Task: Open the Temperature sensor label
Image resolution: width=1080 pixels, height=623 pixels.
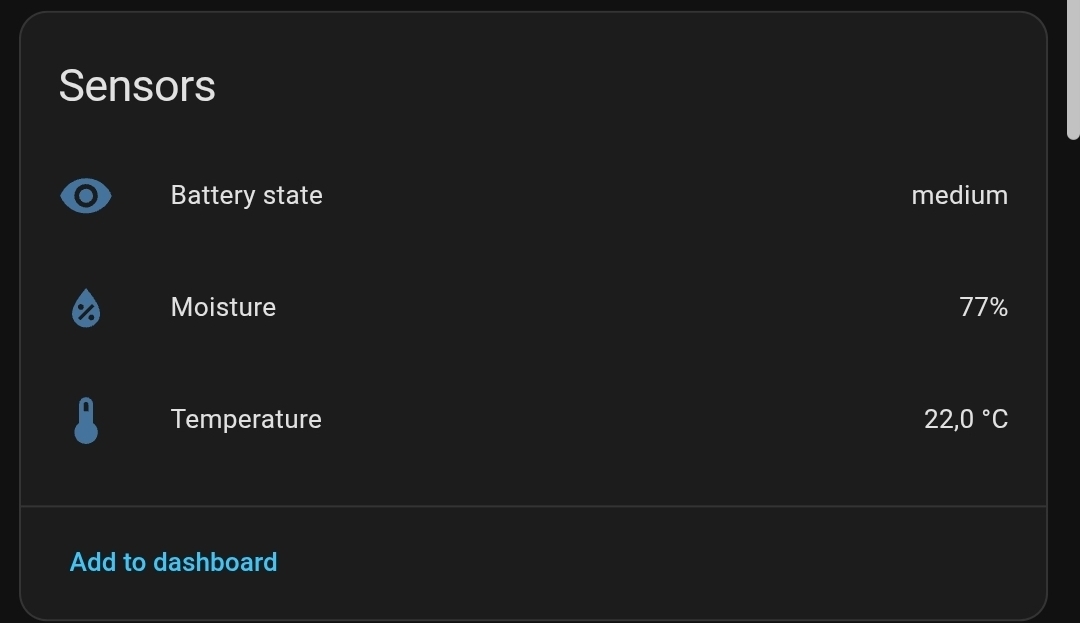Action: [x=246, y=419]
